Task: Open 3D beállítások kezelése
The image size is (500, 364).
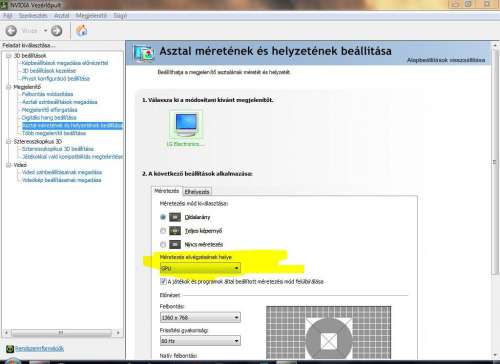Action: coord(49,71)
